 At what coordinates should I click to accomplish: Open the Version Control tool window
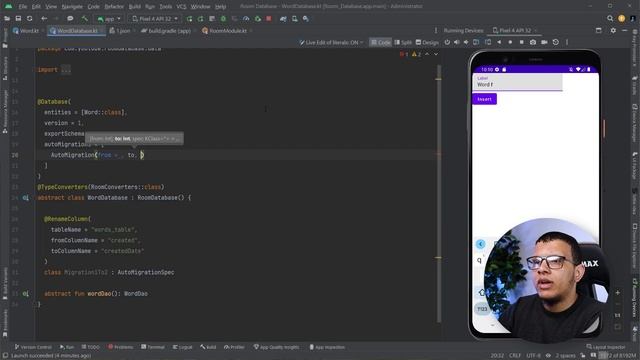click(x=33, y=347)
